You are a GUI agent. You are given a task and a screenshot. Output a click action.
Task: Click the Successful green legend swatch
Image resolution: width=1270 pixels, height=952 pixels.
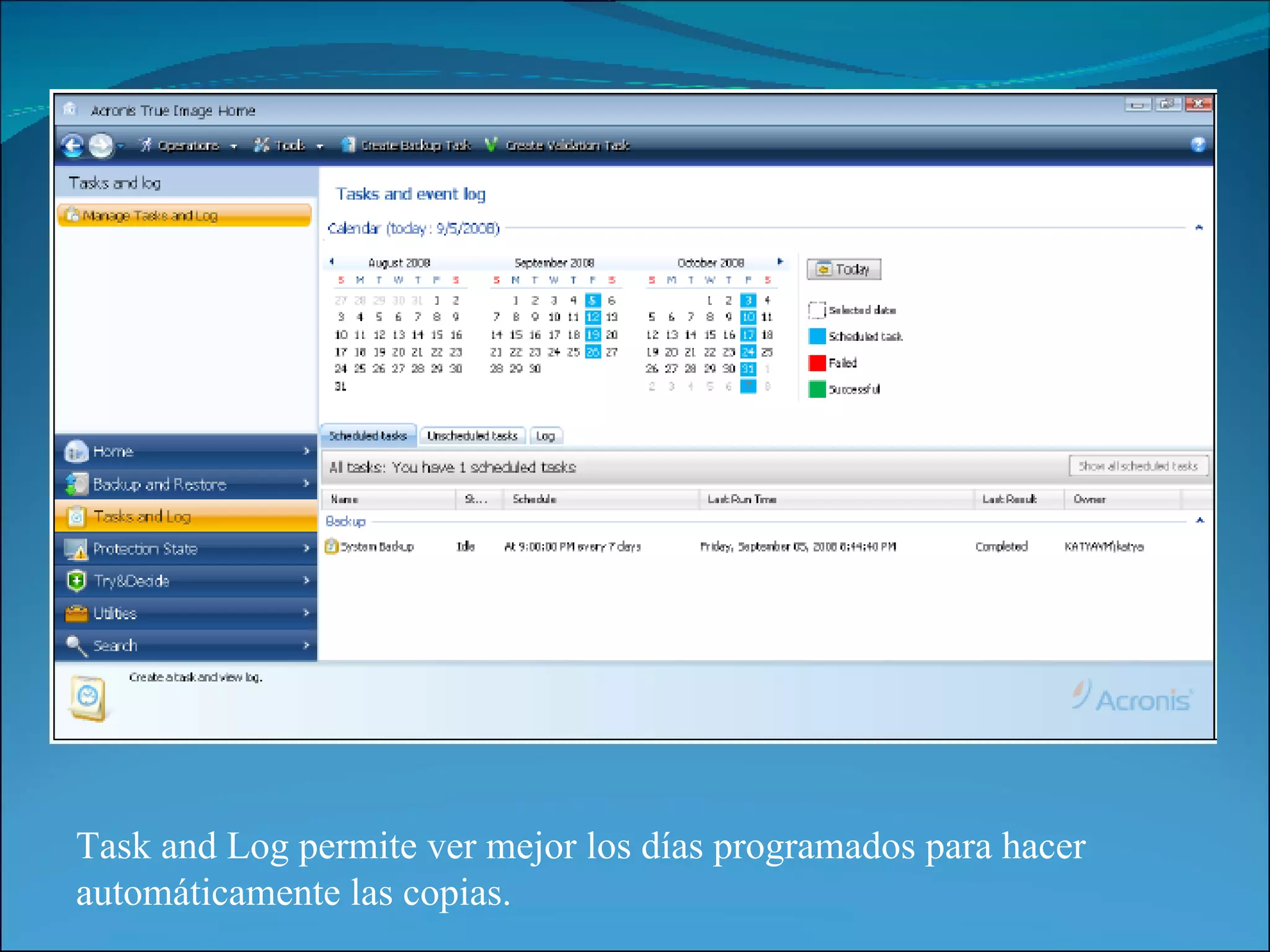coord(817,389)
